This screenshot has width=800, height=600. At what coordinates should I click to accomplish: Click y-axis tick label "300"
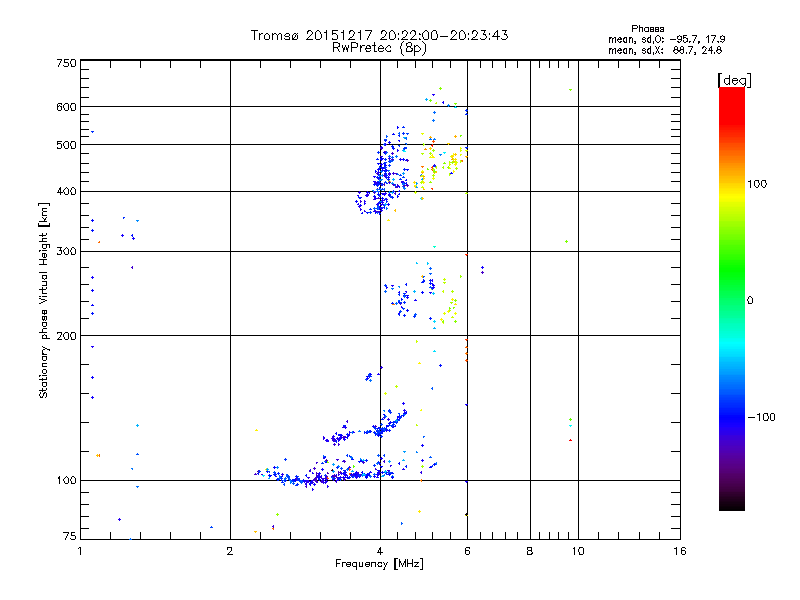tap(66, 252)
